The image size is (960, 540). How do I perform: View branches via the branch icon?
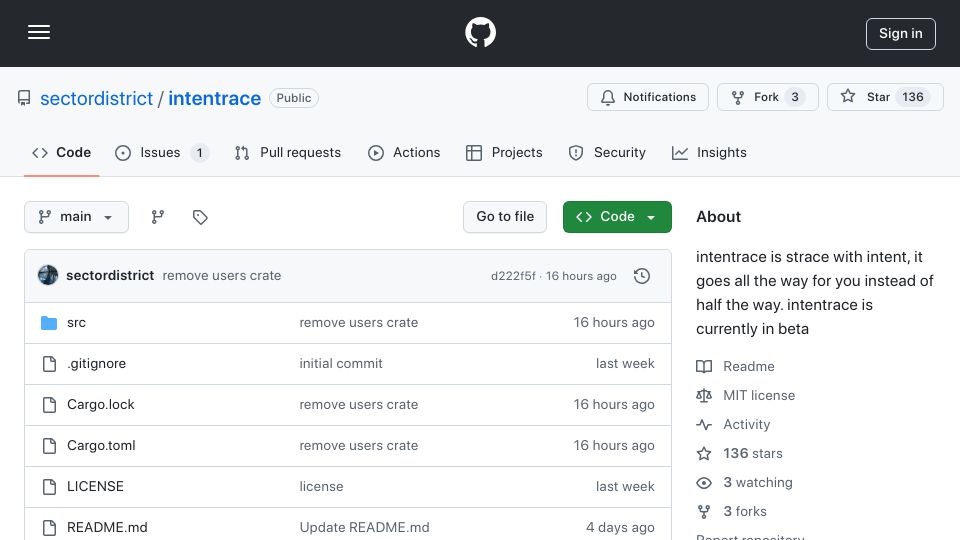pyautogui.click(x=158, y=217)
